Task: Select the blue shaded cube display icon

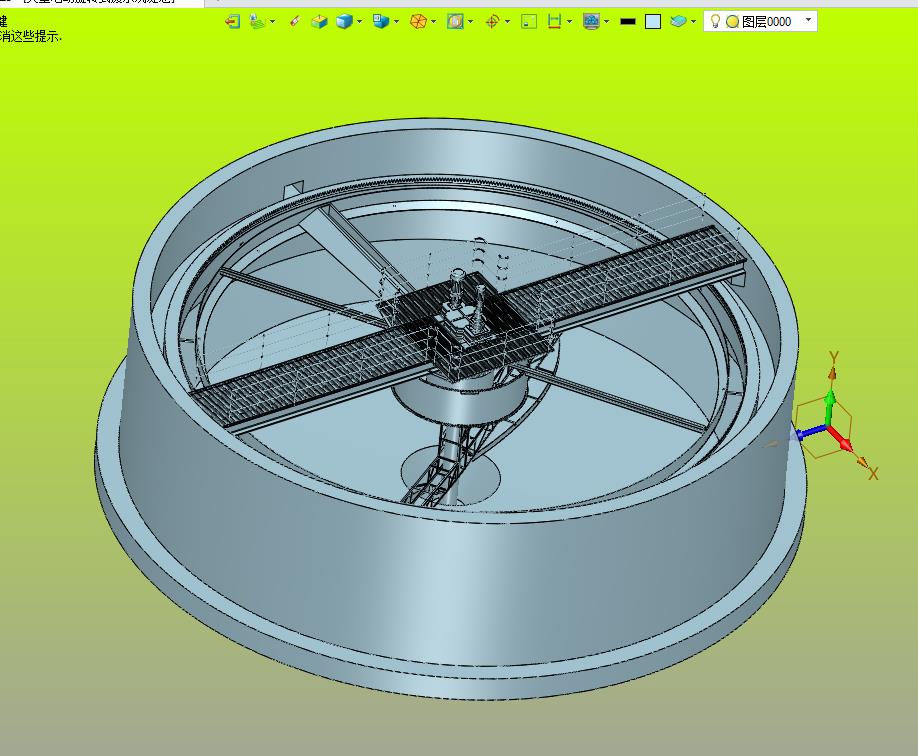Action: [344, 21]
